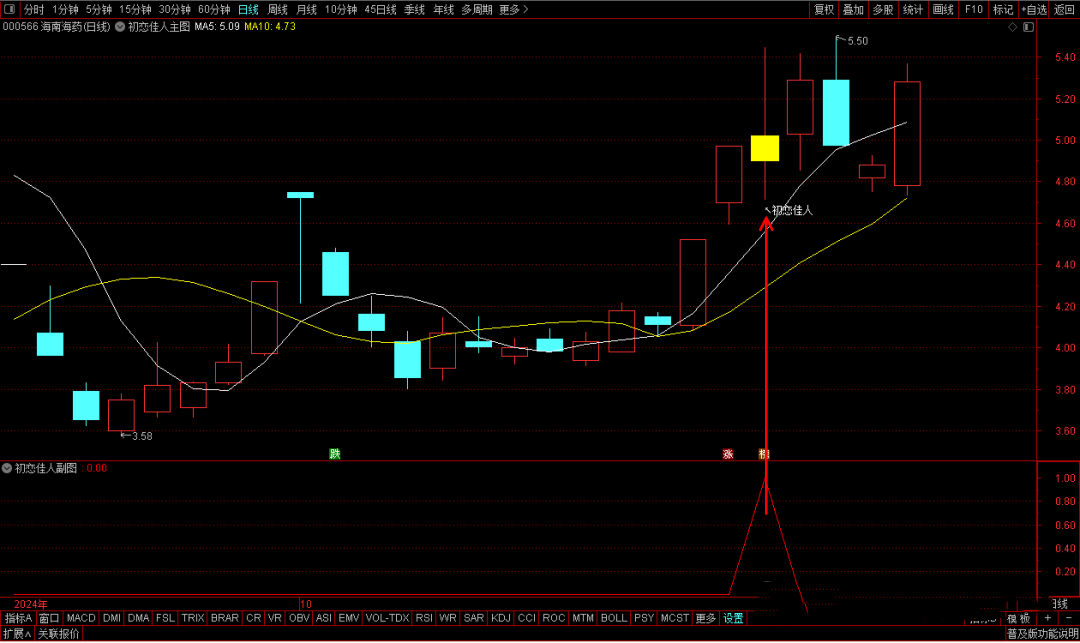Toggle the 多股 multi-stock view
The height and width of the screenshot is (643, 1080).
click(x=883, y=9)
